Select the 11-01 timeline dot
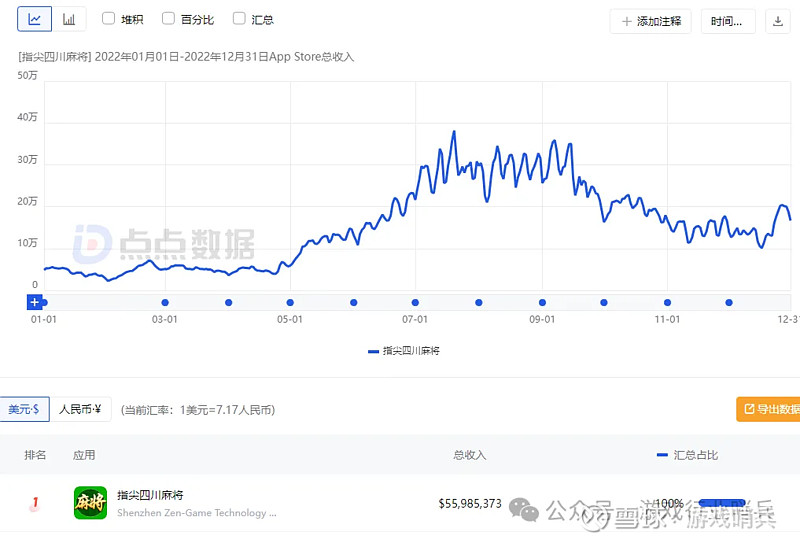The image size is (800, 543). tap(667, 303)
